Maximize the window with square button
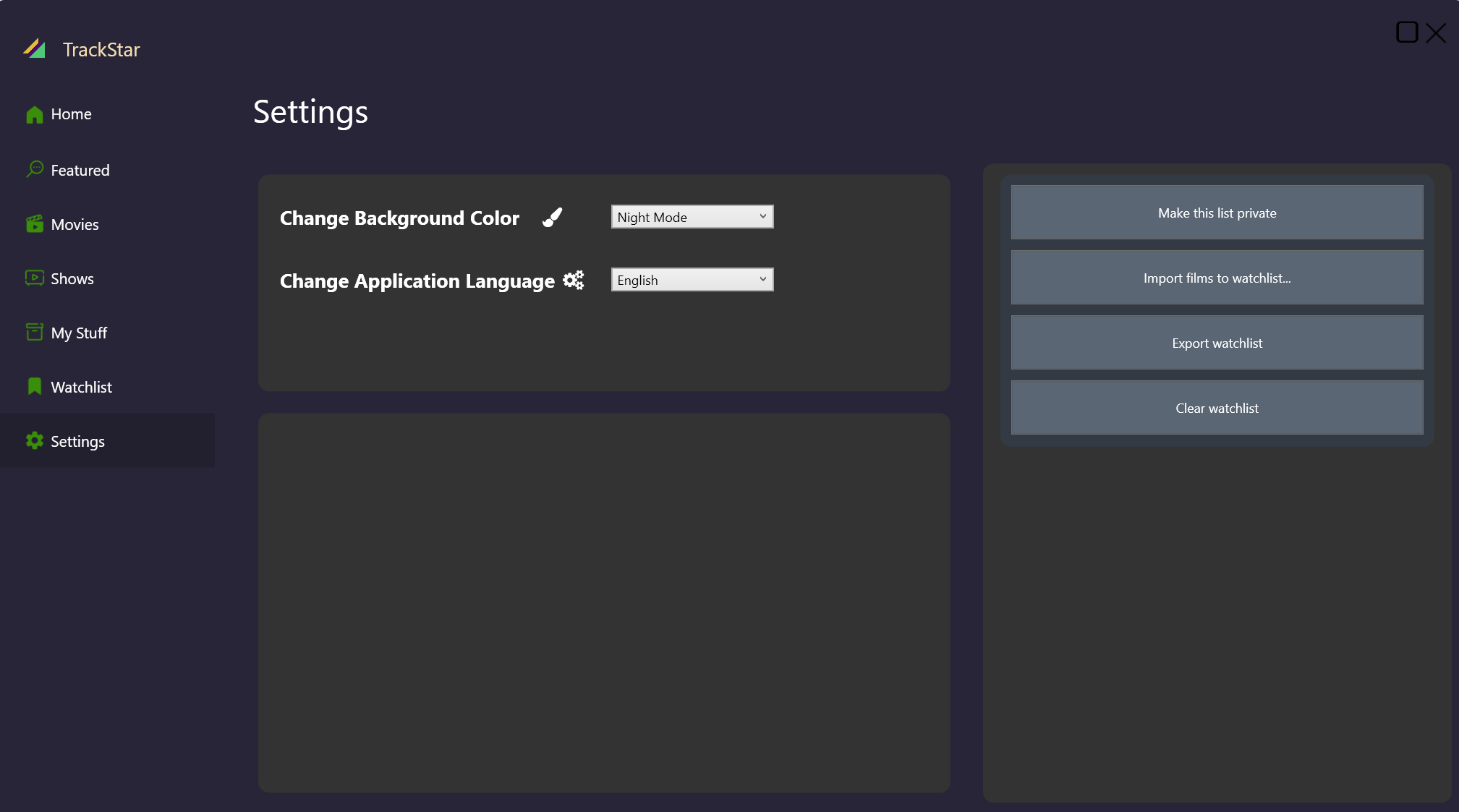This screenshot has height=812, width=1459. (x=1406, y=33)
